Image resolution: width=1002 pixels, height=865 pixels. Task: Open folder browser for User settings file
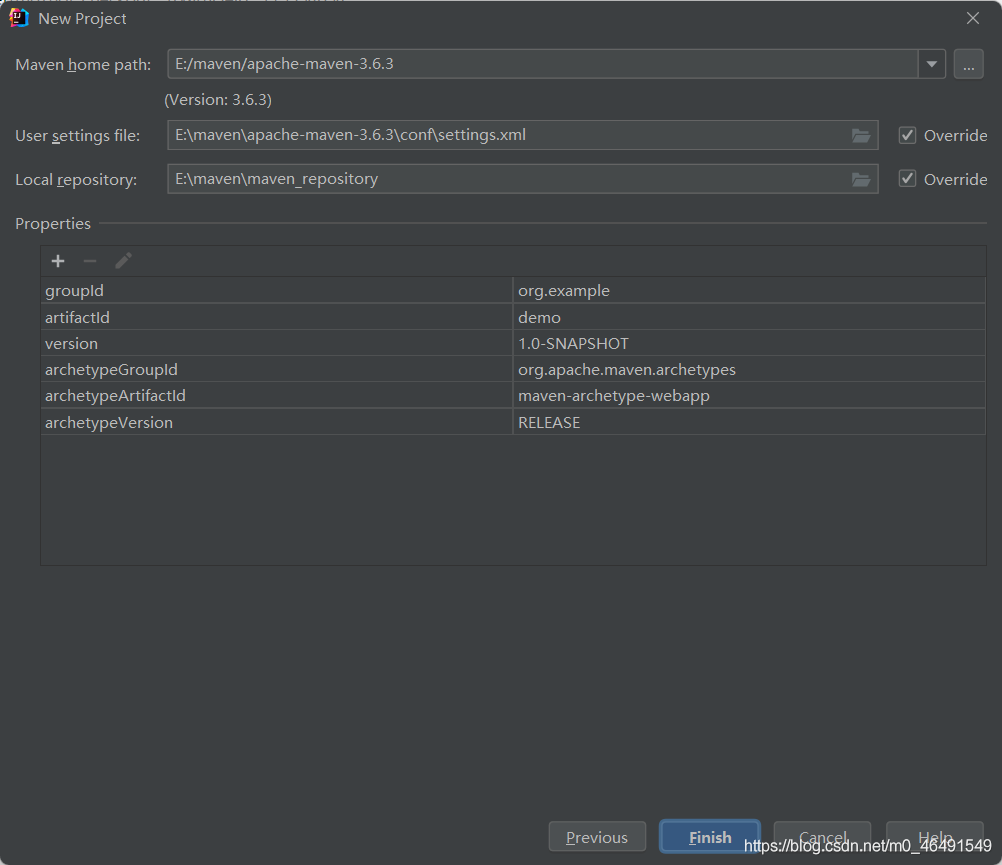tap(861, 135)
